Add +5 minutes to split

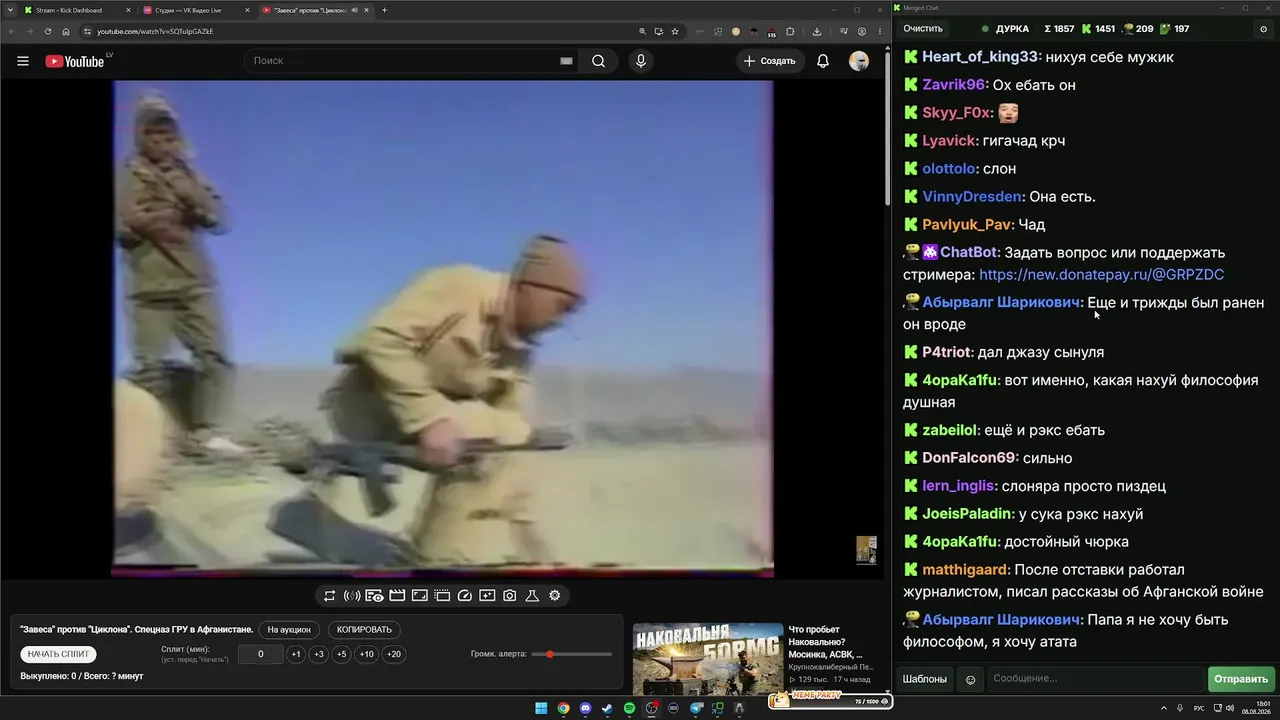pos(341,654)
